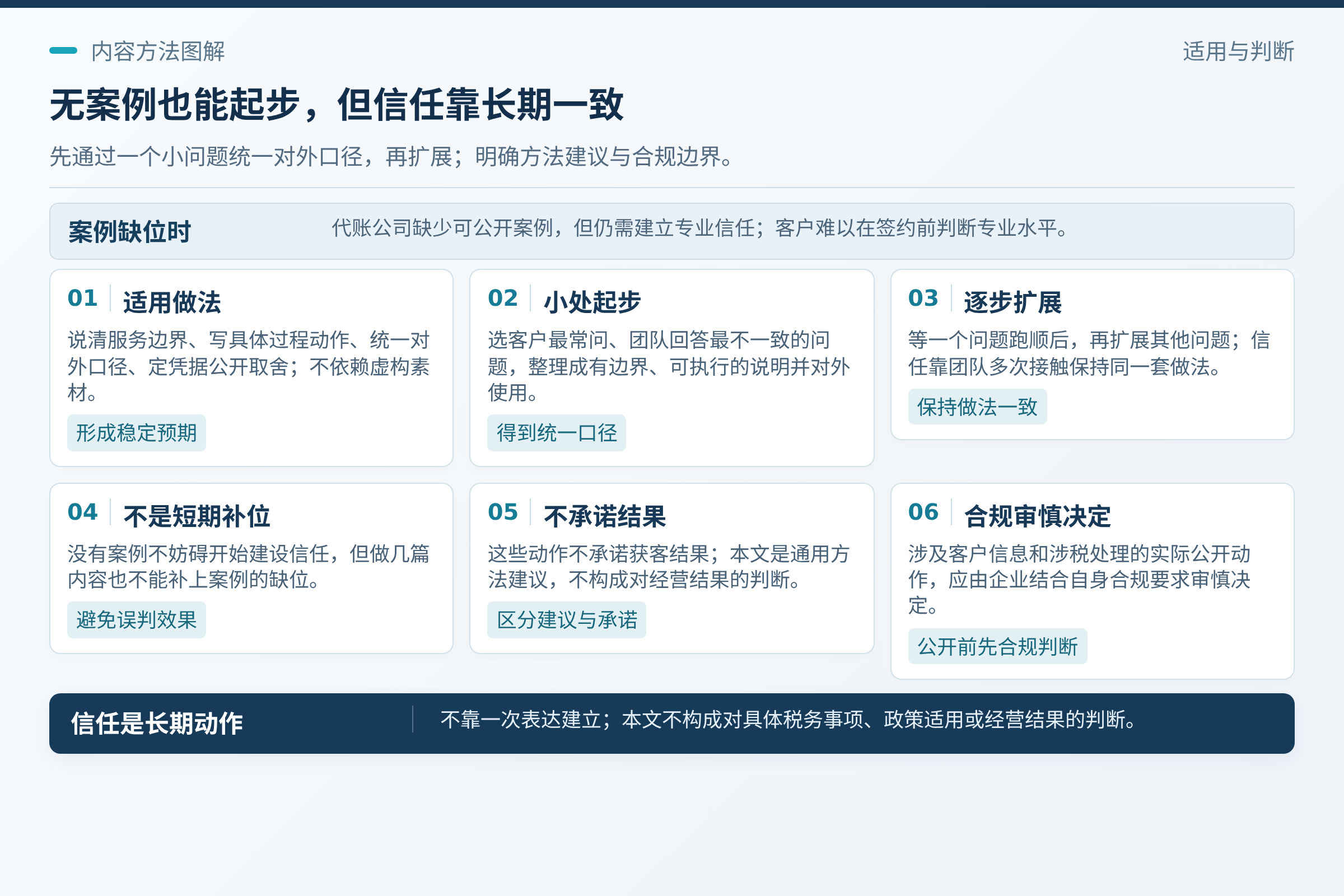
Task: Click the card number 01
Action: tap(82, 298)
